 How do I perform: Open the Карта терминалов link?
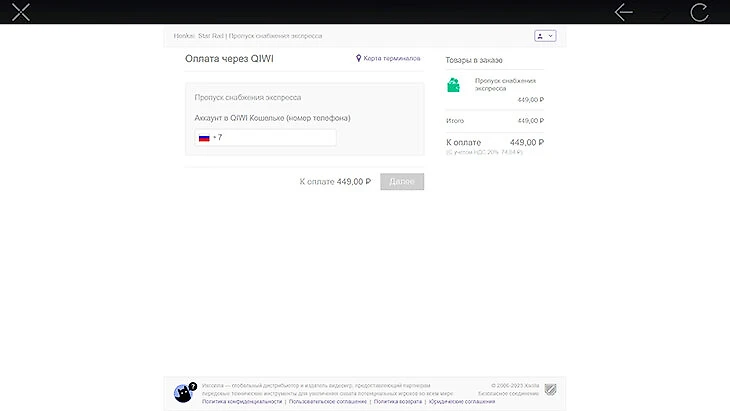pos(392,58)
